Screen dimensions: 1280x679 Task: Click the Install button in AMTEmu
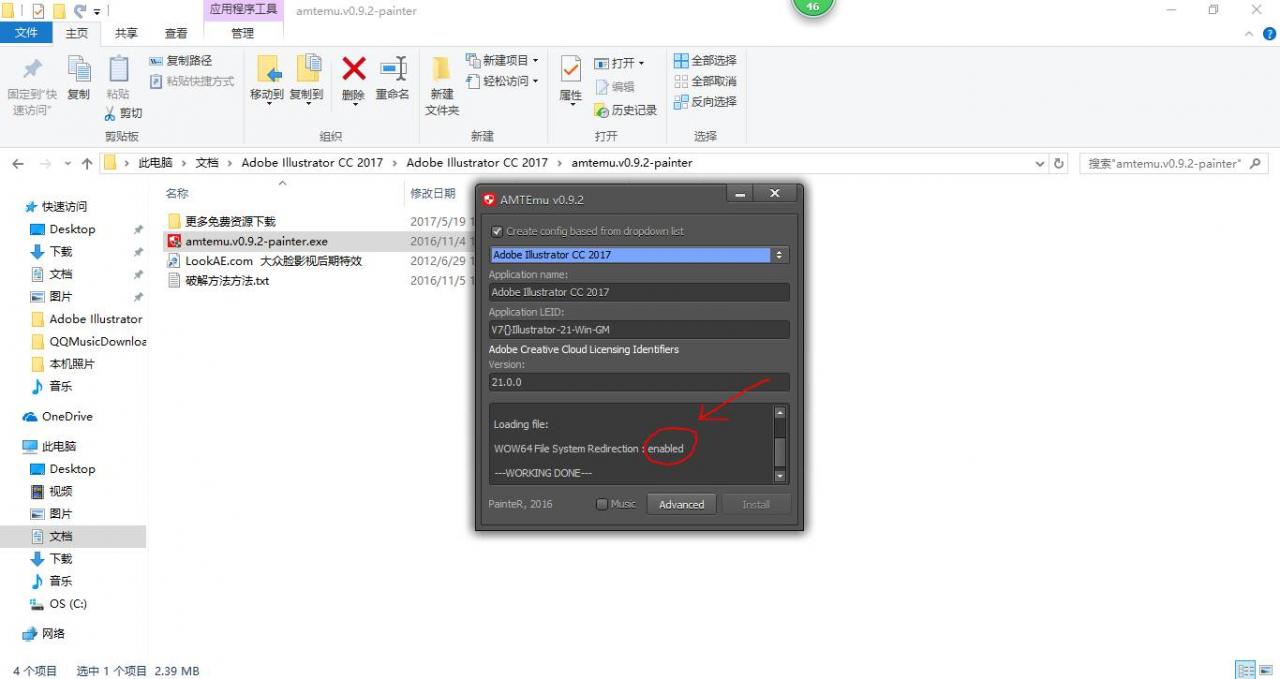tap(756, 504)
